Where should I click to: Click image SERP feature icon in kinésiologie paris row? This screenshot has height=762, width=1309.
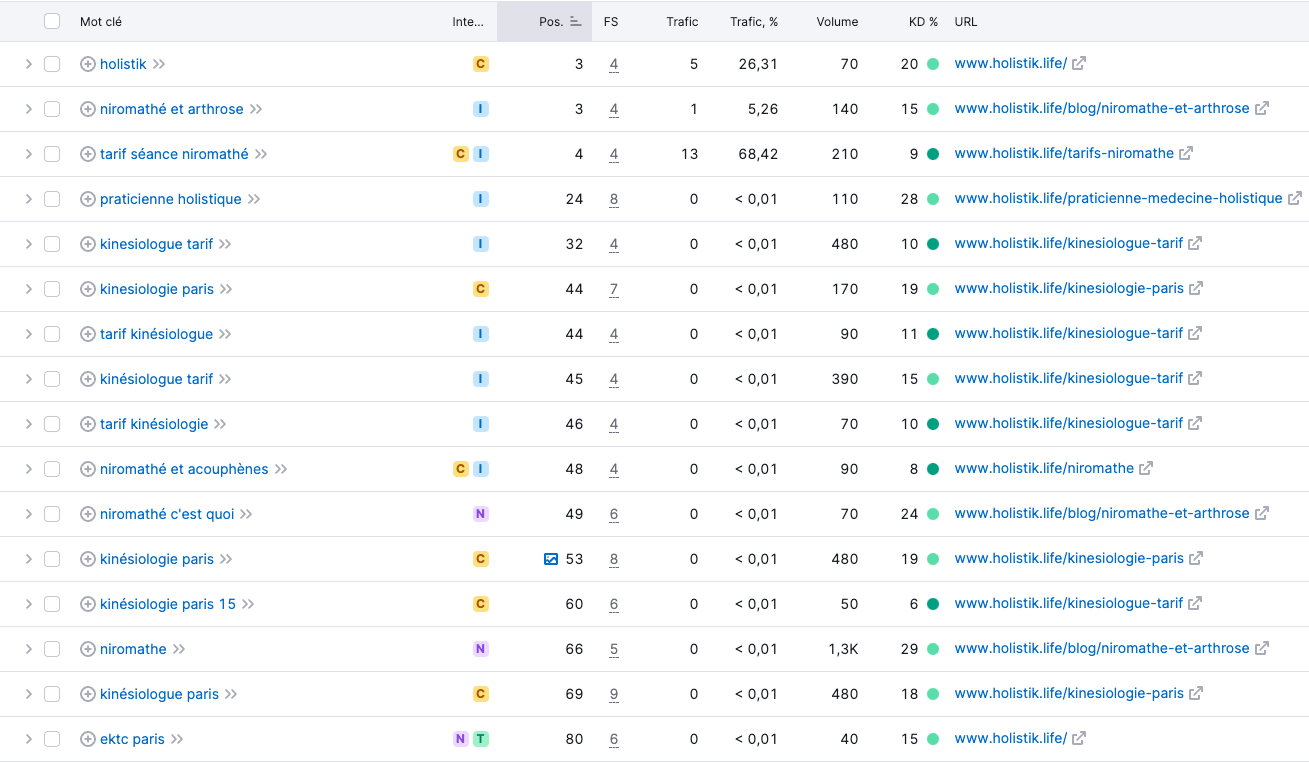(x=551, y=559)
